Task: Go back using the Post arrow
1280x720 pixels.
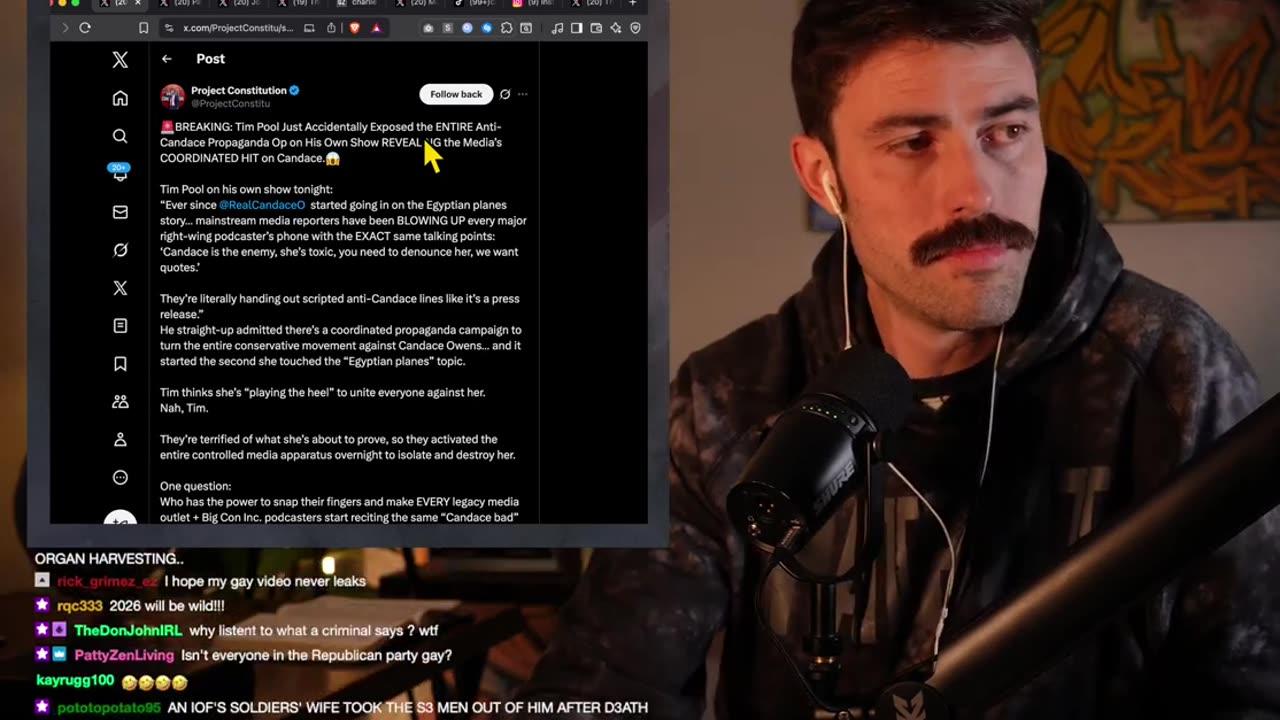Action: (167, 59)
